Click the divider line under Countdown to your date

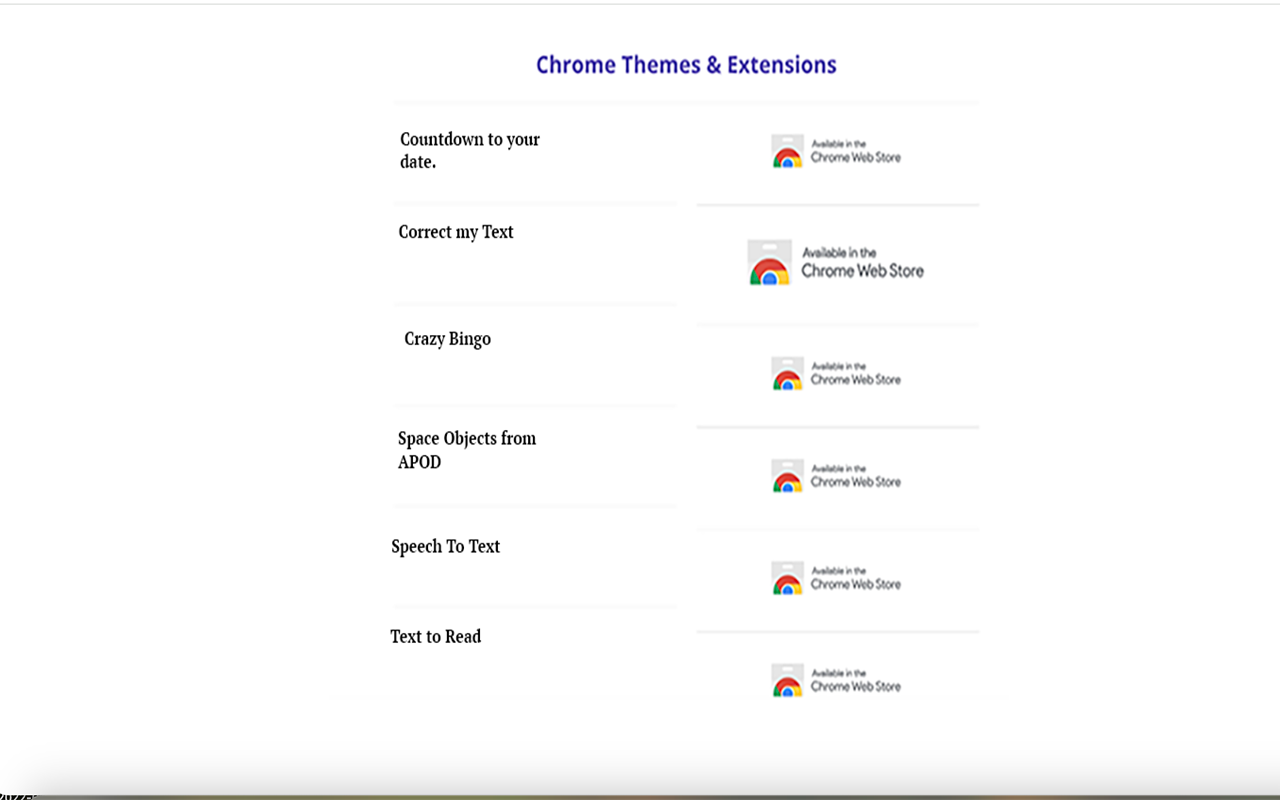pos(536,203)
